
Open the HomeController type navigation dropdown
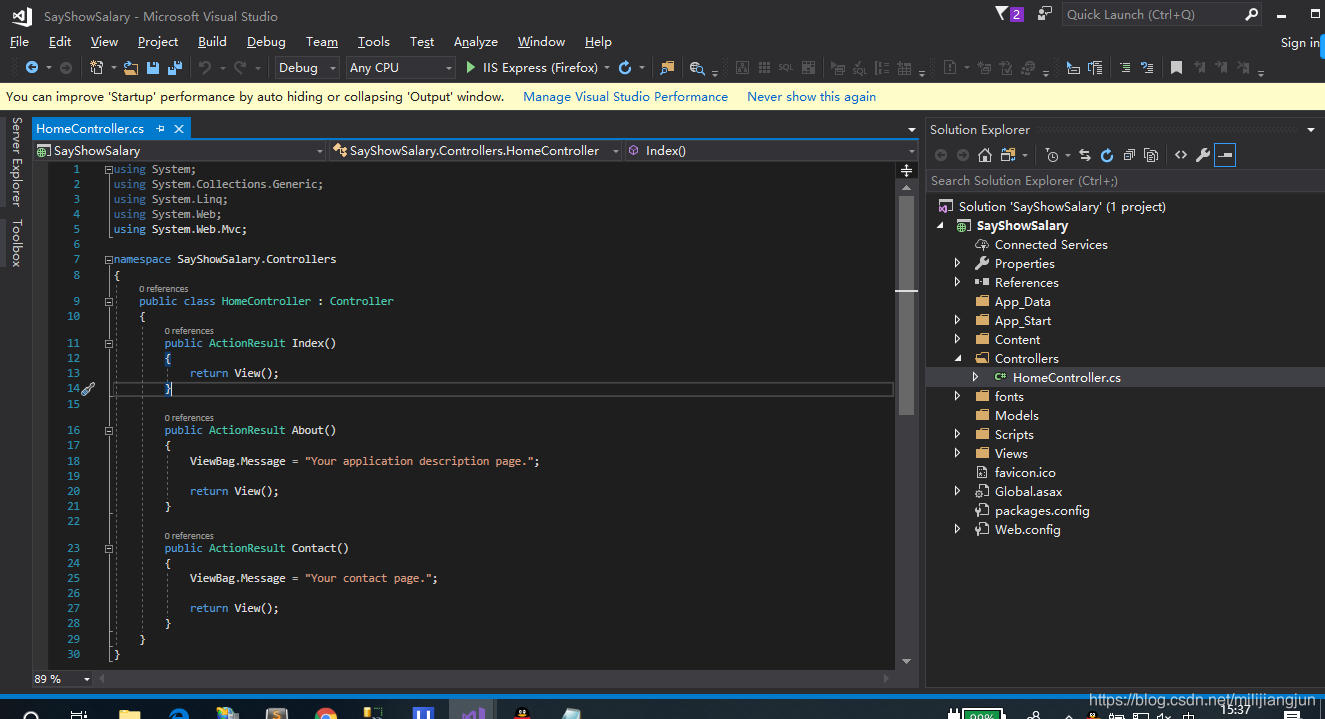click(476, 150)
